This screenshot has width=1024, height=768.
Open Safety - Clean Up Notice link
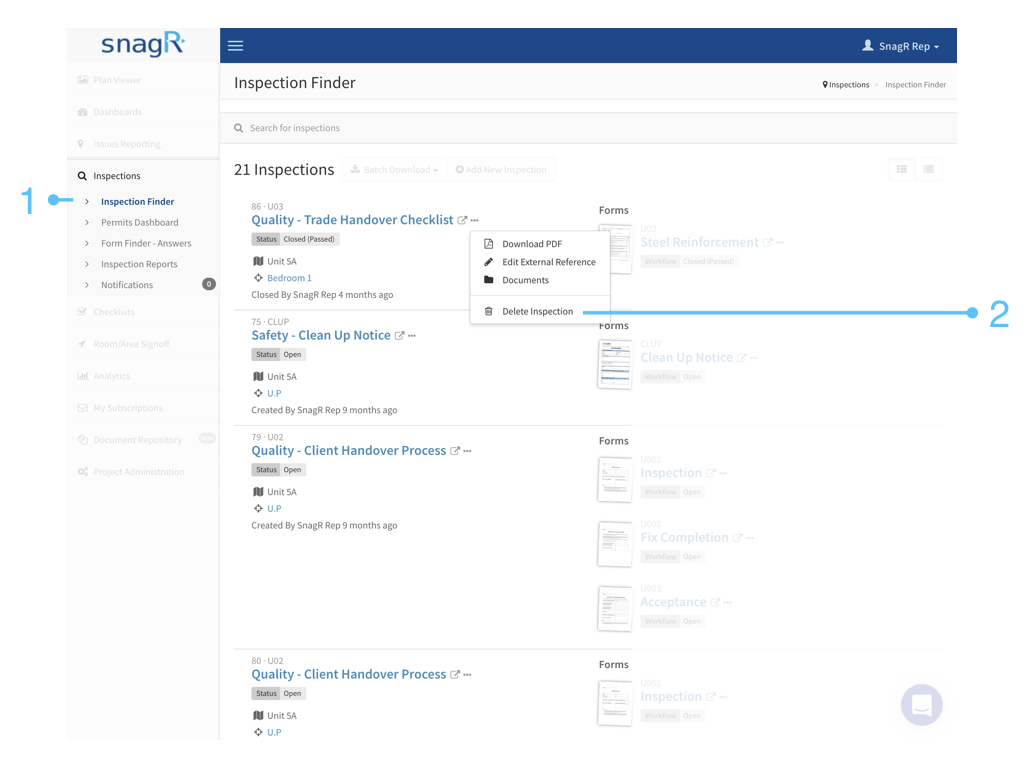(321, 335)
